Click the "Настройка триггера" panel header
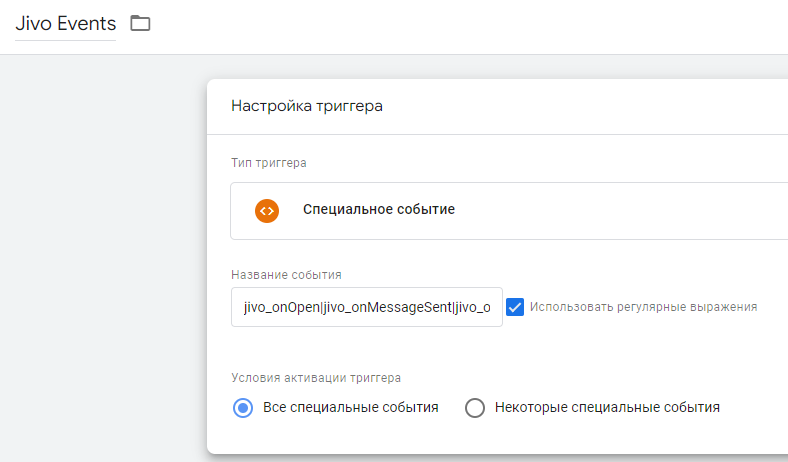The width and height of the screenshot is (788, 462). (x=307, y=106)
